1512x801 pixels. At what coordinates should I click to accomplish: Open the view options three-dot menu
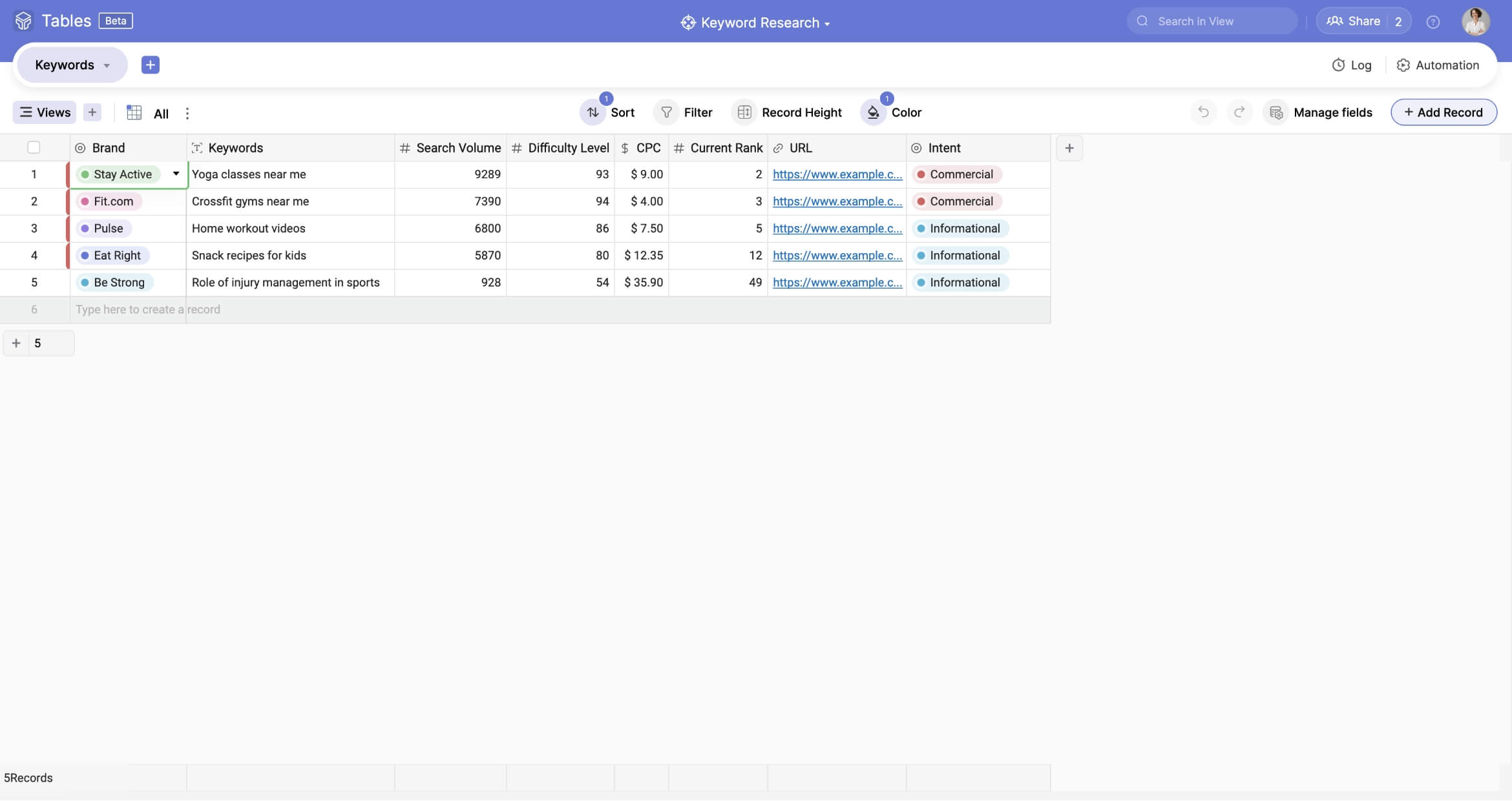tap(187, 114)
